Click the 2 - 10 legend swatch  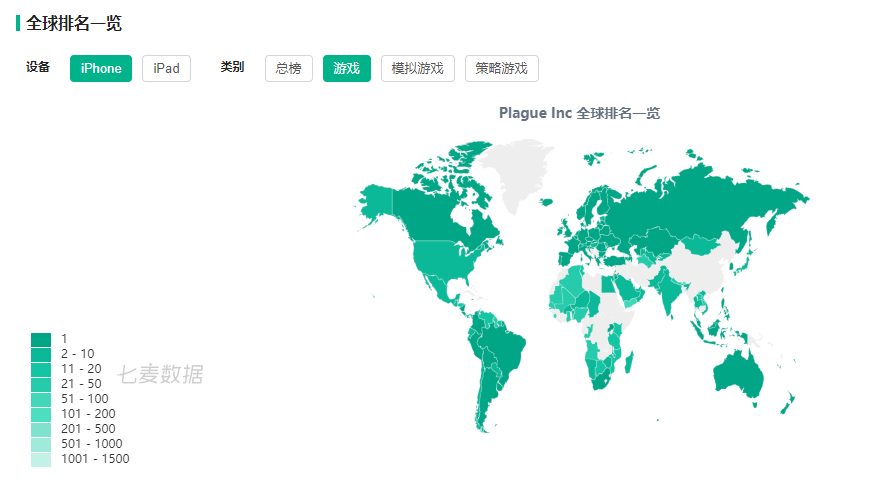pyautogui.click(x=41, y=354)
